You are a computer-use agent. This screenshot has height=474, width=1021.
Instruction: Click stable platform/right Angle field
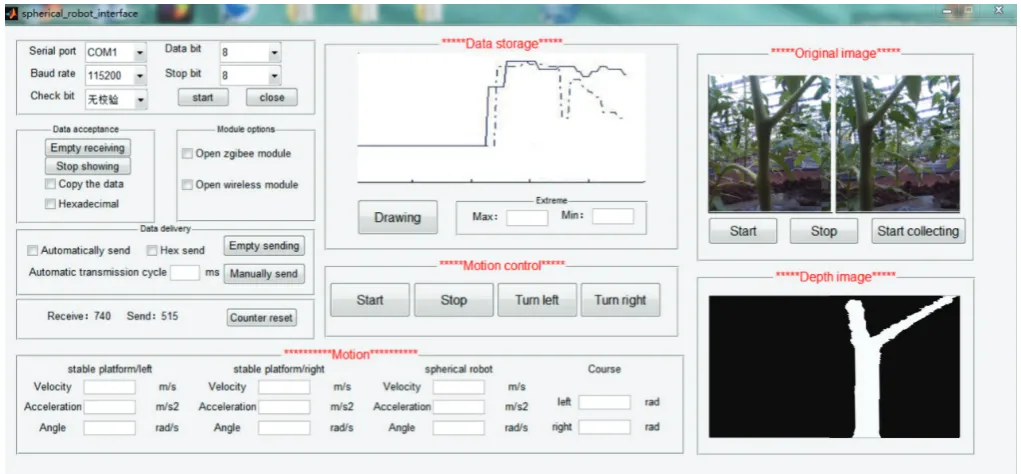[284, 428]
